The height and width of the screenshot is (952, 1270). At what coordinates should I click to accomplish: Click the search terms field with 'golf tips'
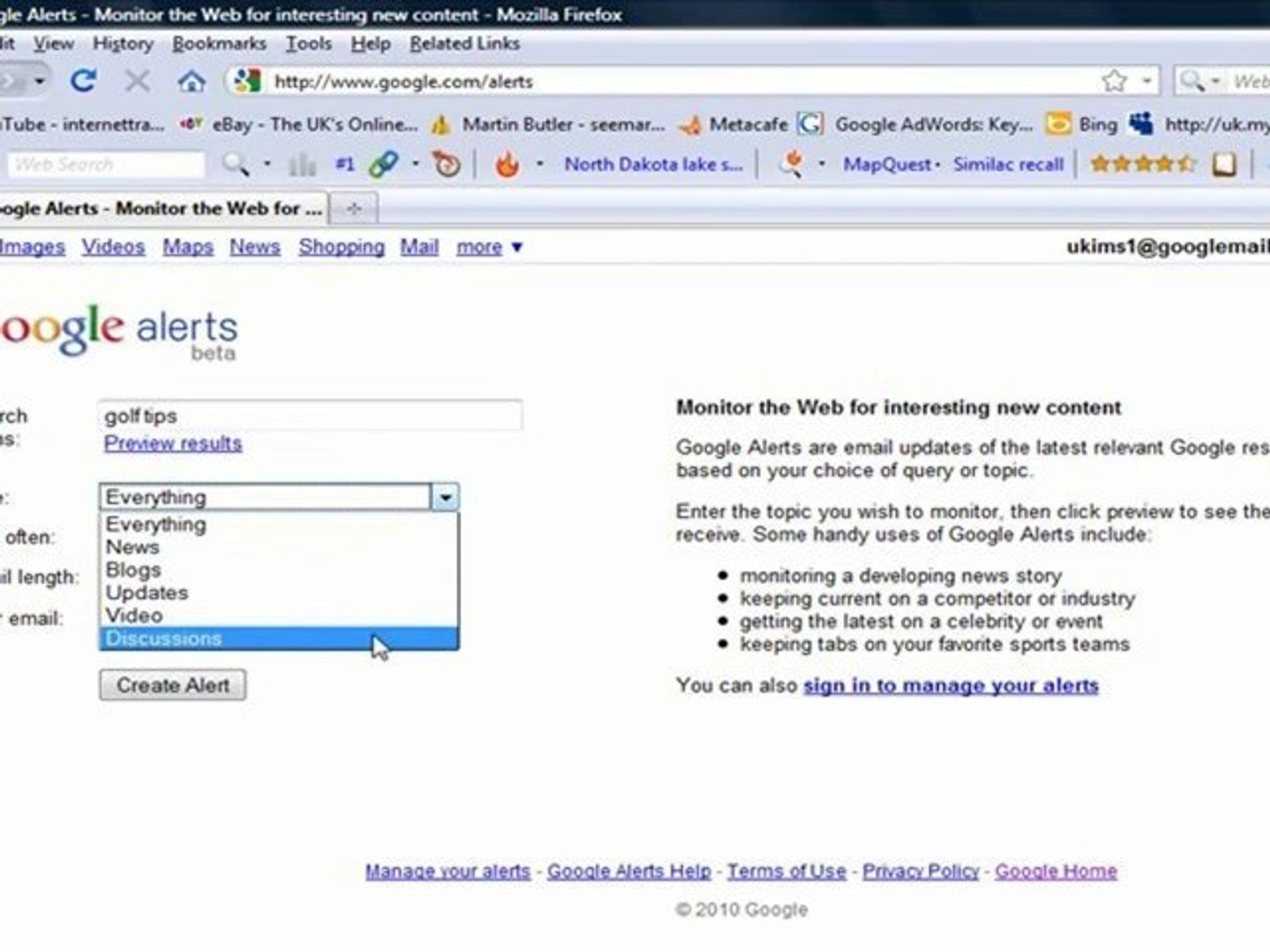[310, 415]
